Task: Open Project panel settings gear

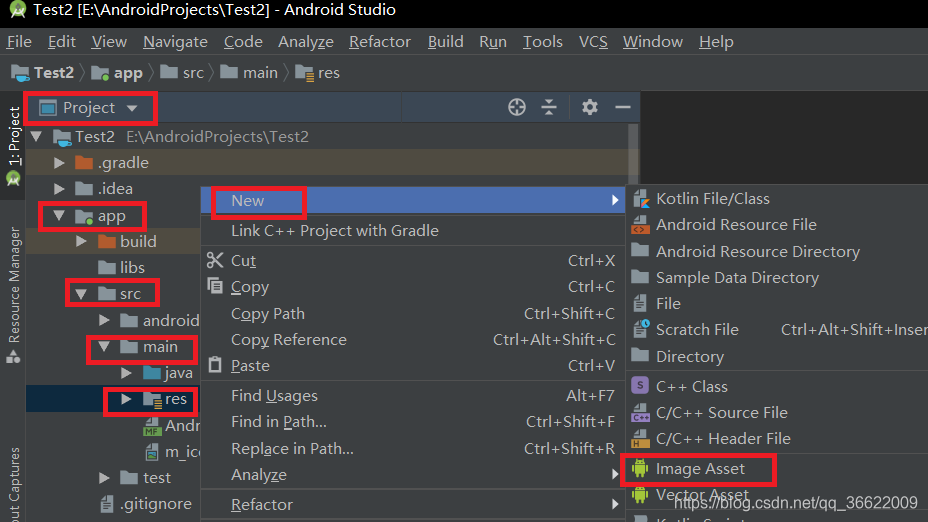Action: pos(589,107)
